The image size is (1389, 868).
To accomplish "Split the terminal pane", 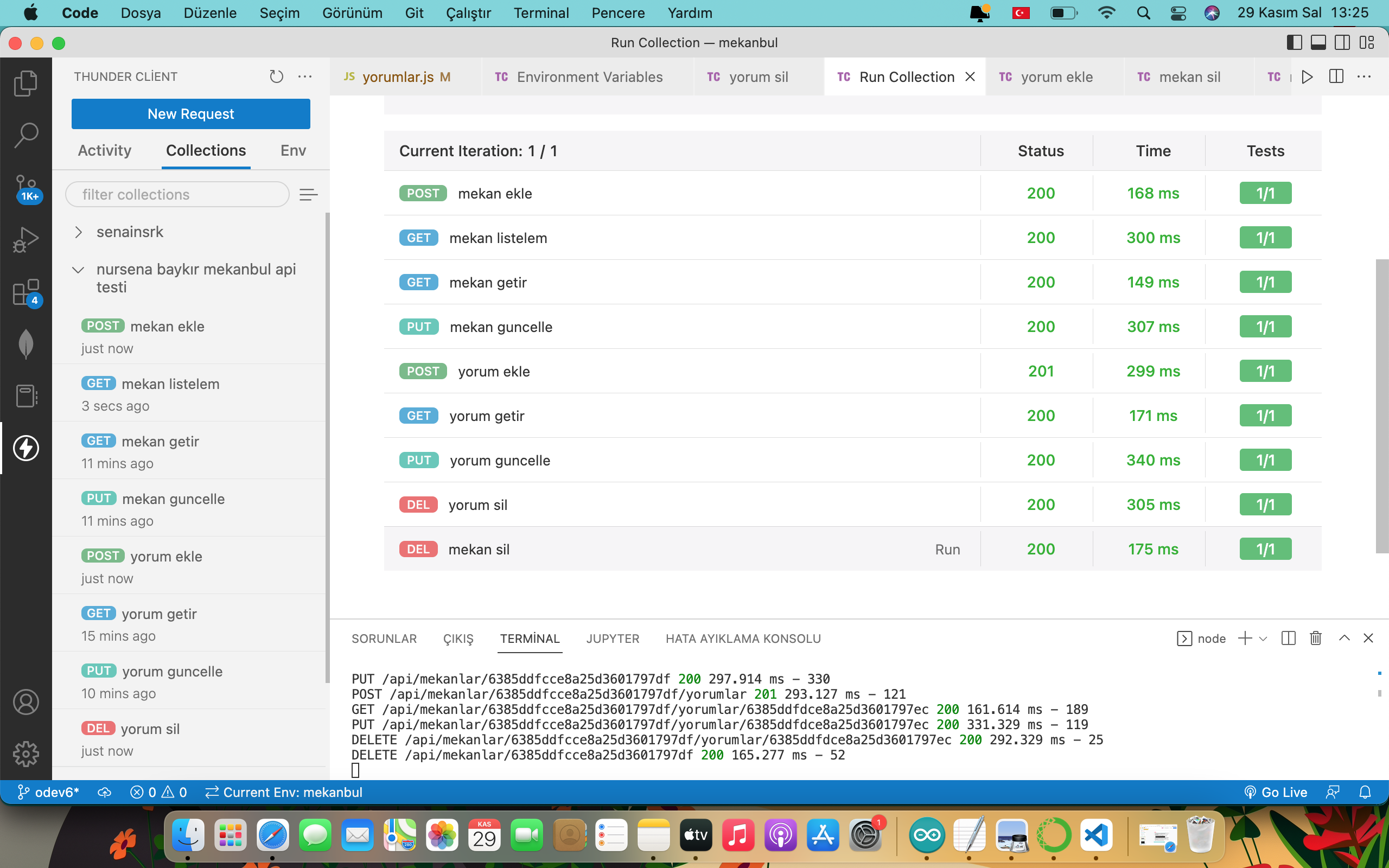I will 1289,638.
